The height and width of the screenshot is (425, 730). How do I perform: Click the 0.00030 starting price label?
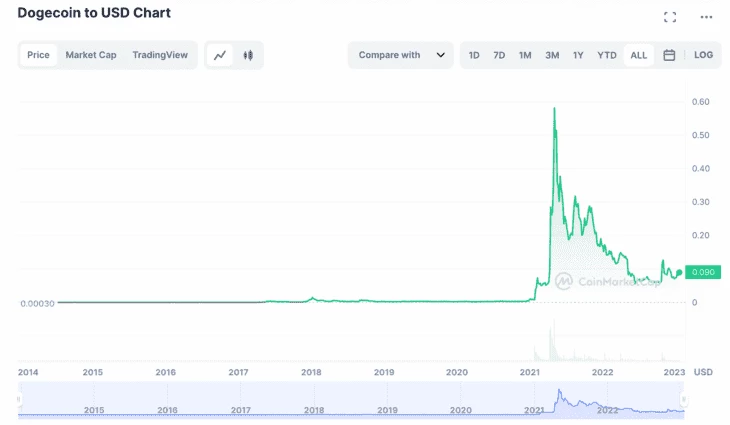[x=37, y=304]
